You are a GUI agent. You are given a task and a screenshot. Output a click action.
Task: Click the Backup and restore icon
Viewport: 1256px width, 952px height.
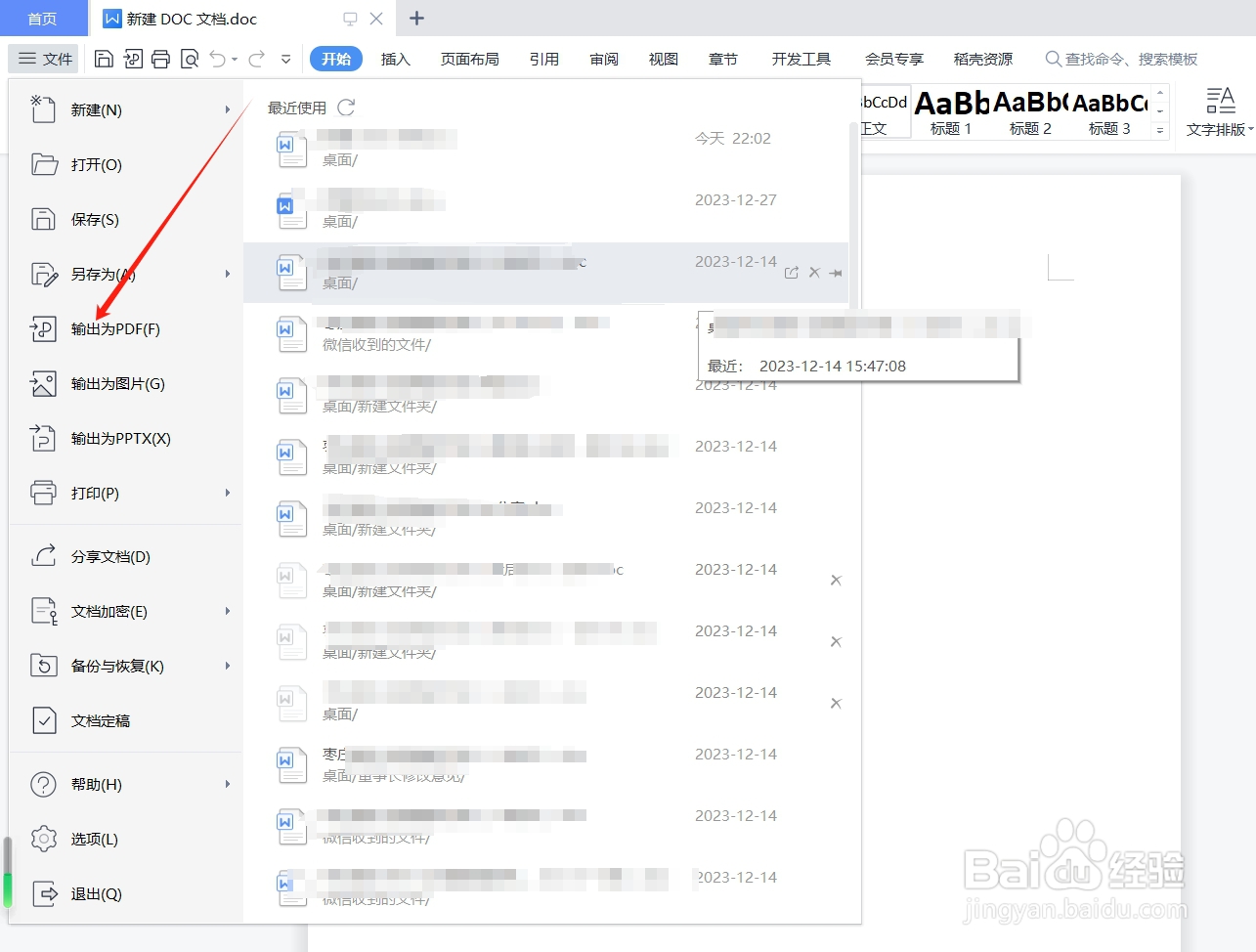(43, 666)
